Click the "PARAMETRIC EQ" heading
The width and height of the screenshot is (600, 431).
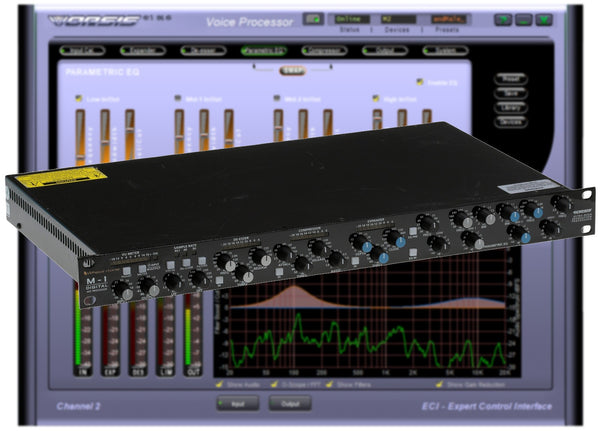[103, 72]
